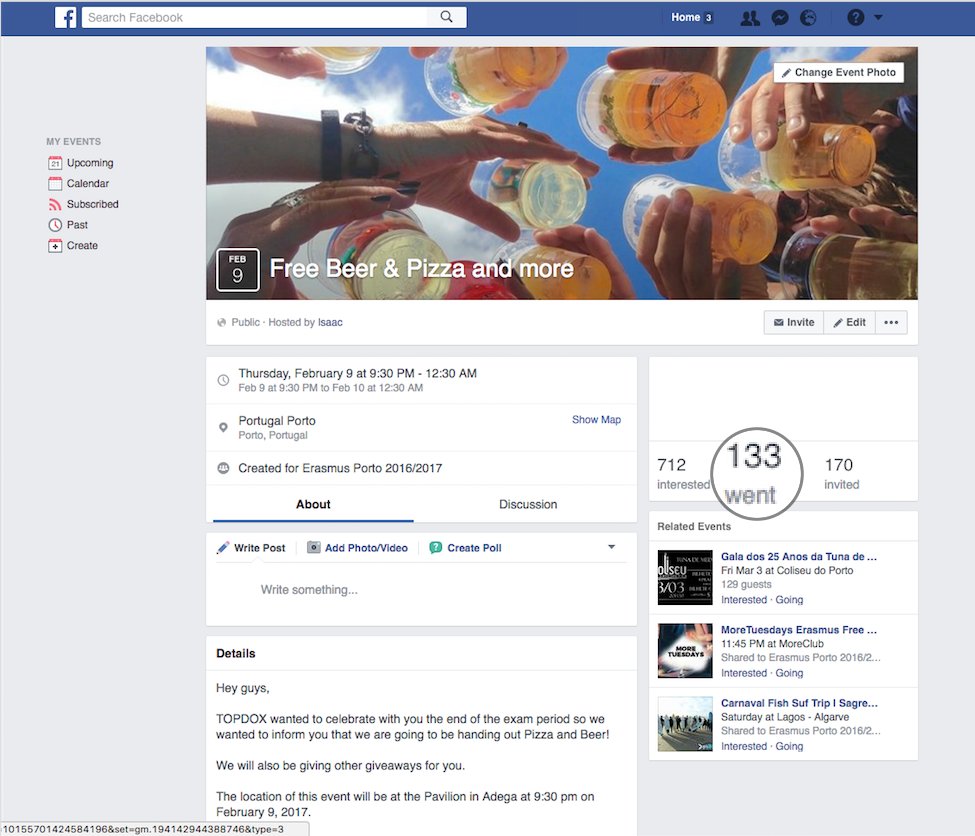Click the Add Photo/Video camera icon
Screen dimensions: 975x836
(314, 547)
